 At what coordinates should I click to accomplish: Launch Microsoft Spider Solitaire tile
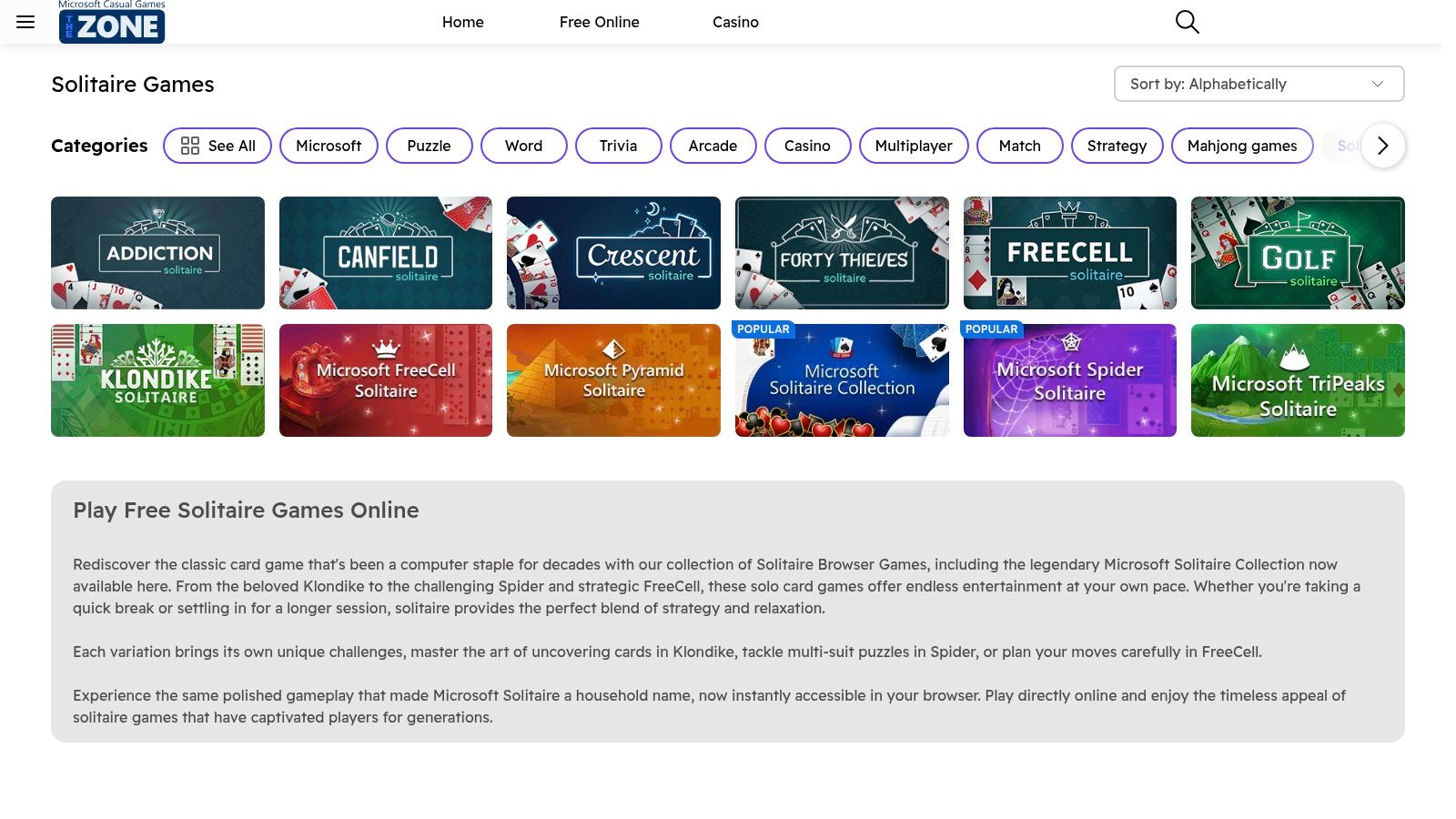1070,380
